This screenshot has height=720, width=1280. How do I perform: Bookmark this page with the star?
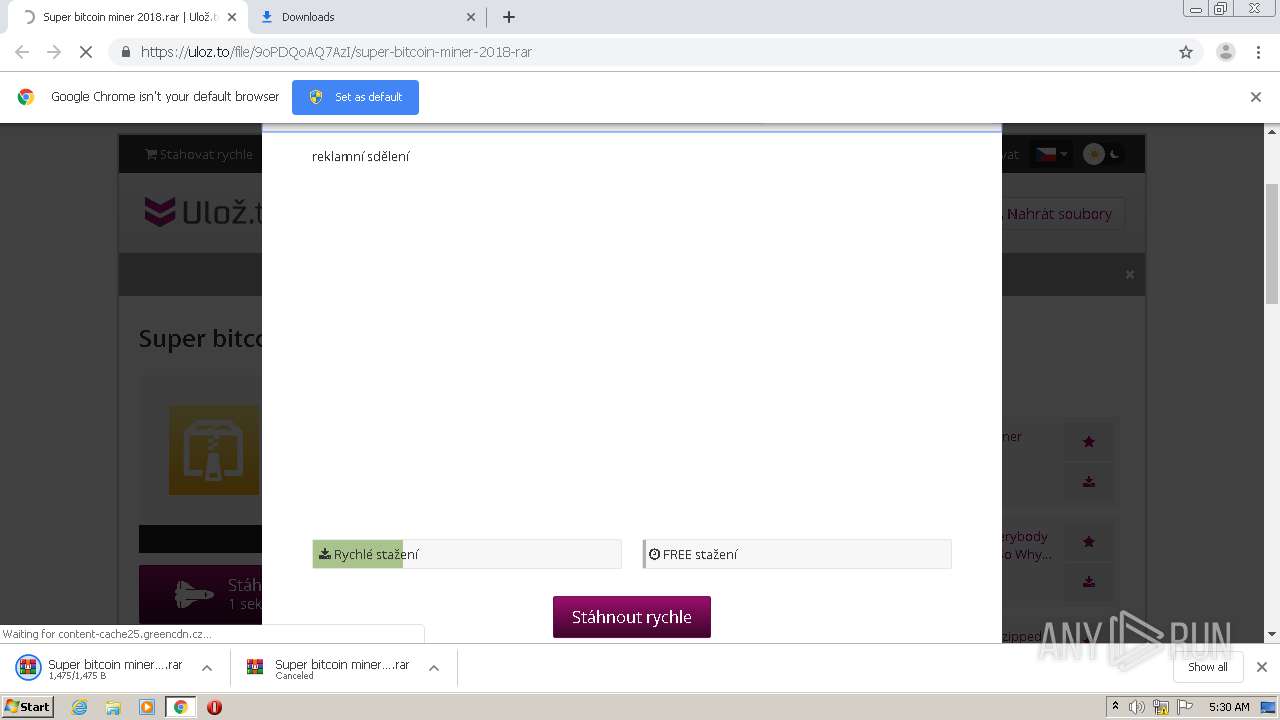tap(1186, 52)
